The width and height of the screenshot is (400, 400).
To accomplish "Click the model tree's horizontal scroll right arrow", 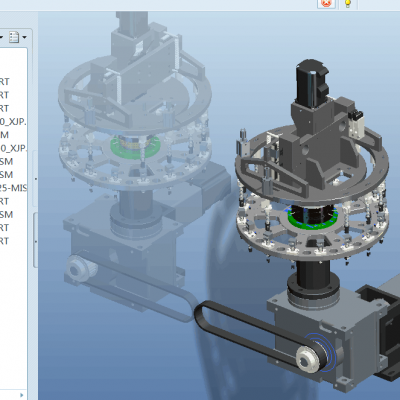I will click(x=22, y=395).
